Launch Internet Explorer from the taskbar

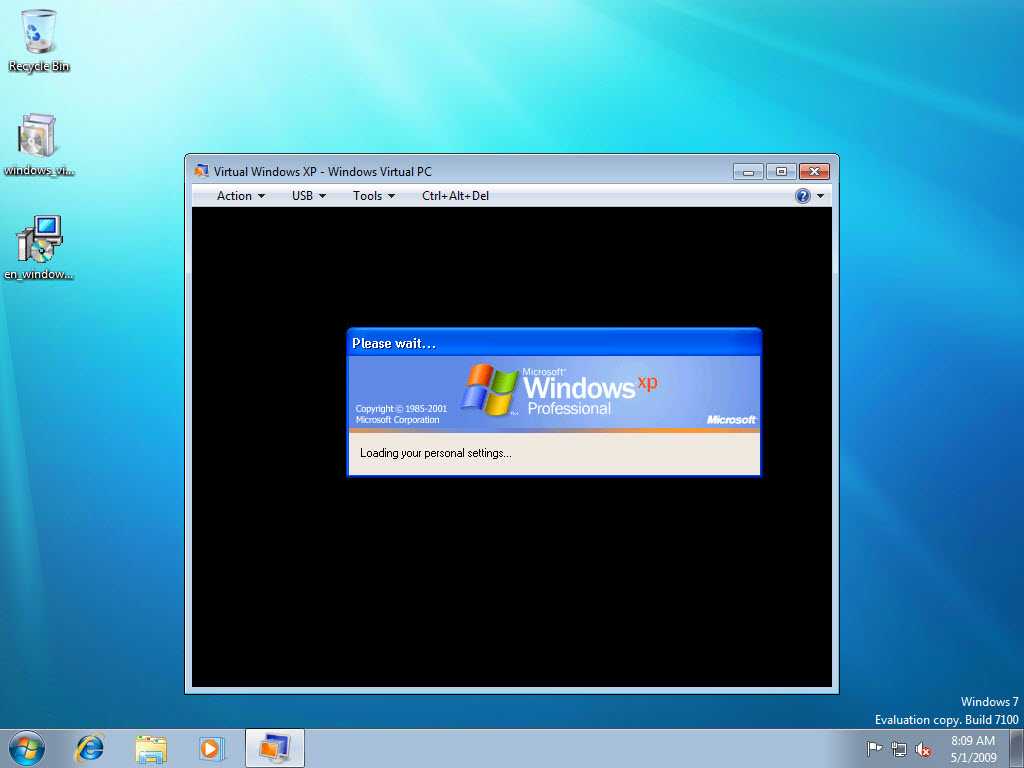coord(89,748)
